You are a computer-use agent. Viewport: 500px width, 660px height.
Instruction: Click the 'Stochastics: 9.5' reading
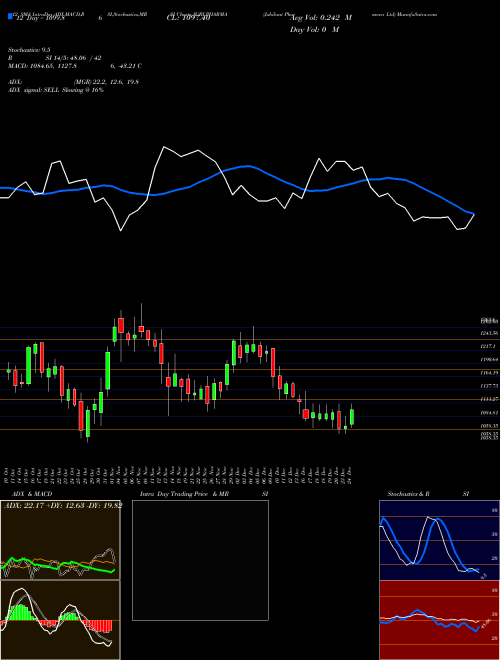click(29, 50)
